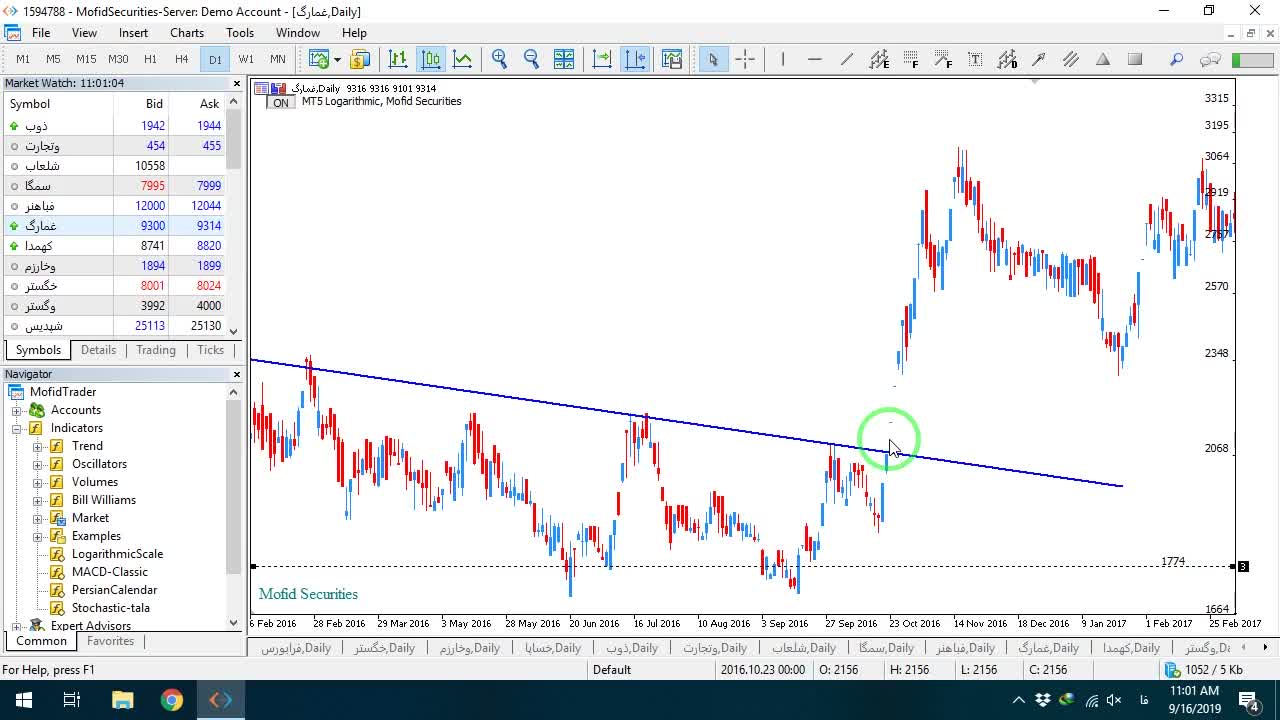The height and width of the screenshot is (720, 1280).
Task: Select the MACD-Classic indicator
Action: 109,572
